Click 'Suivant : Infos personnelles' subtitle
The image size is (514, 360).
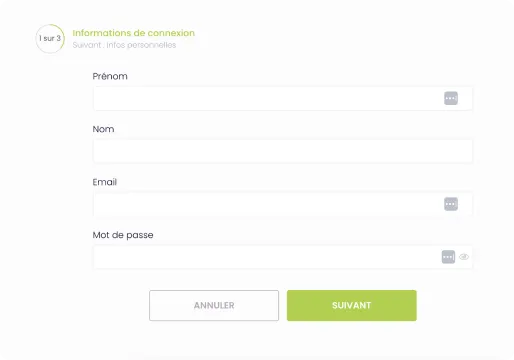tap(124, 45)
